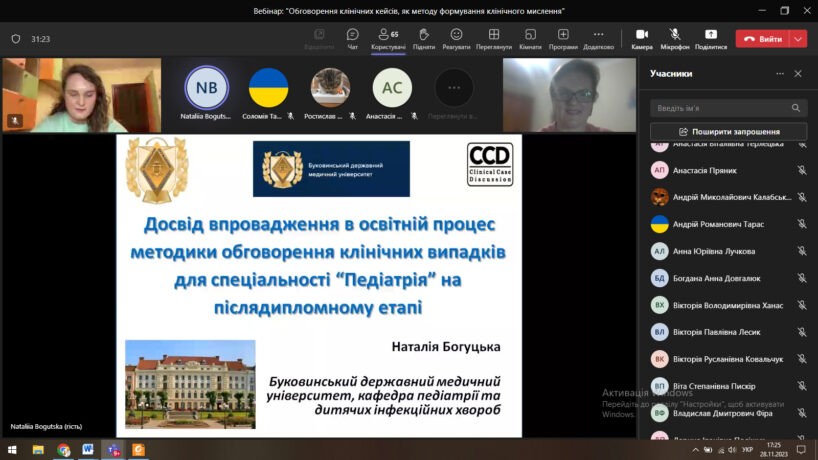Open Word from the Windows taskbar
Screen dimensions: 818x460
pos(88,450)
